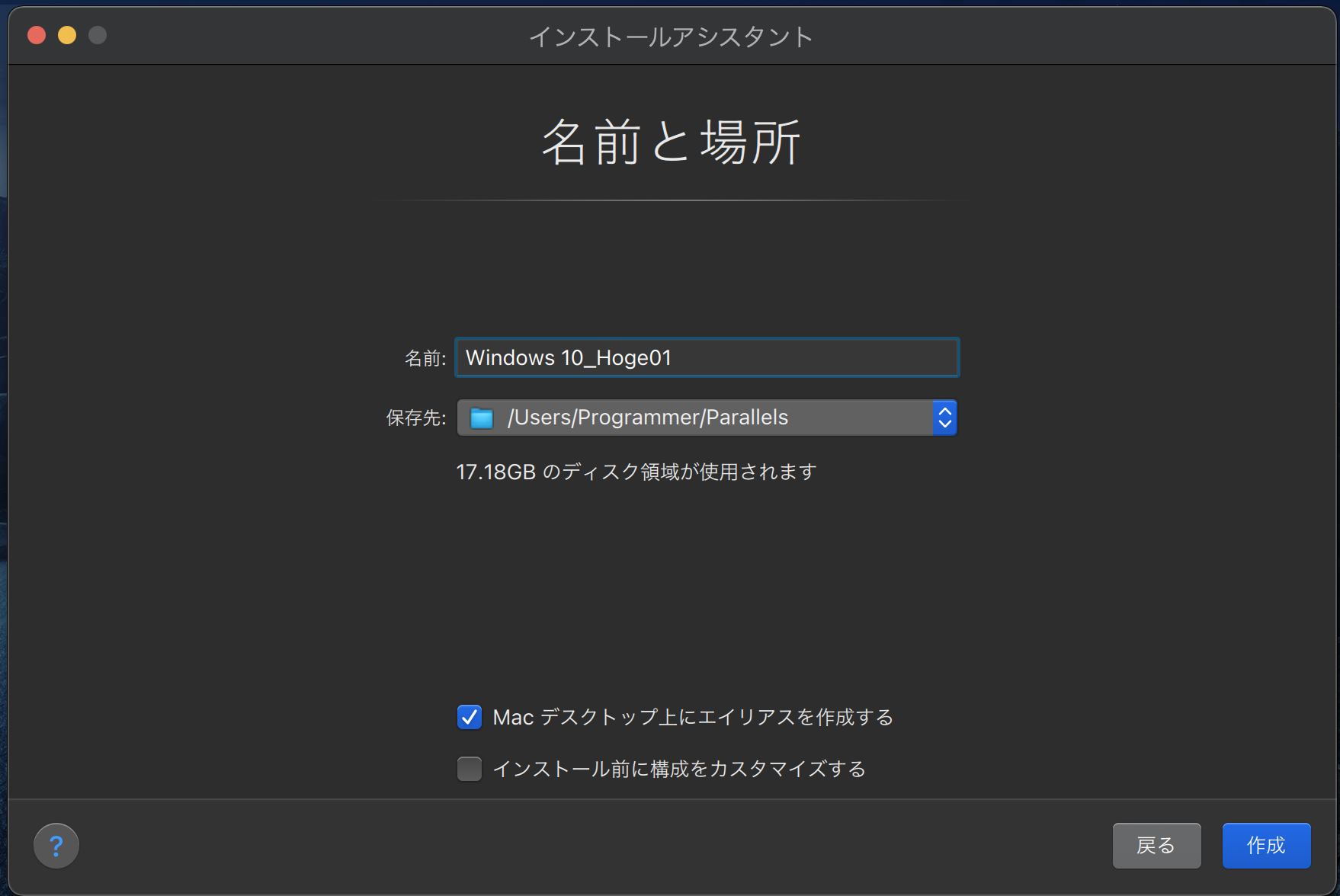Click inside the 名前 text field
The image size is (1340, 896).
[x=706, y=357]
